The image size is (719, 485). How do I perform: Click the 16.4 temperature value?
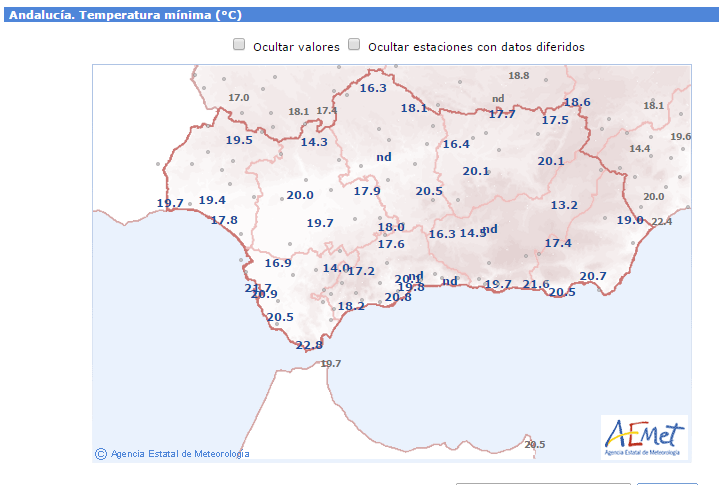[x=456, y=144]
